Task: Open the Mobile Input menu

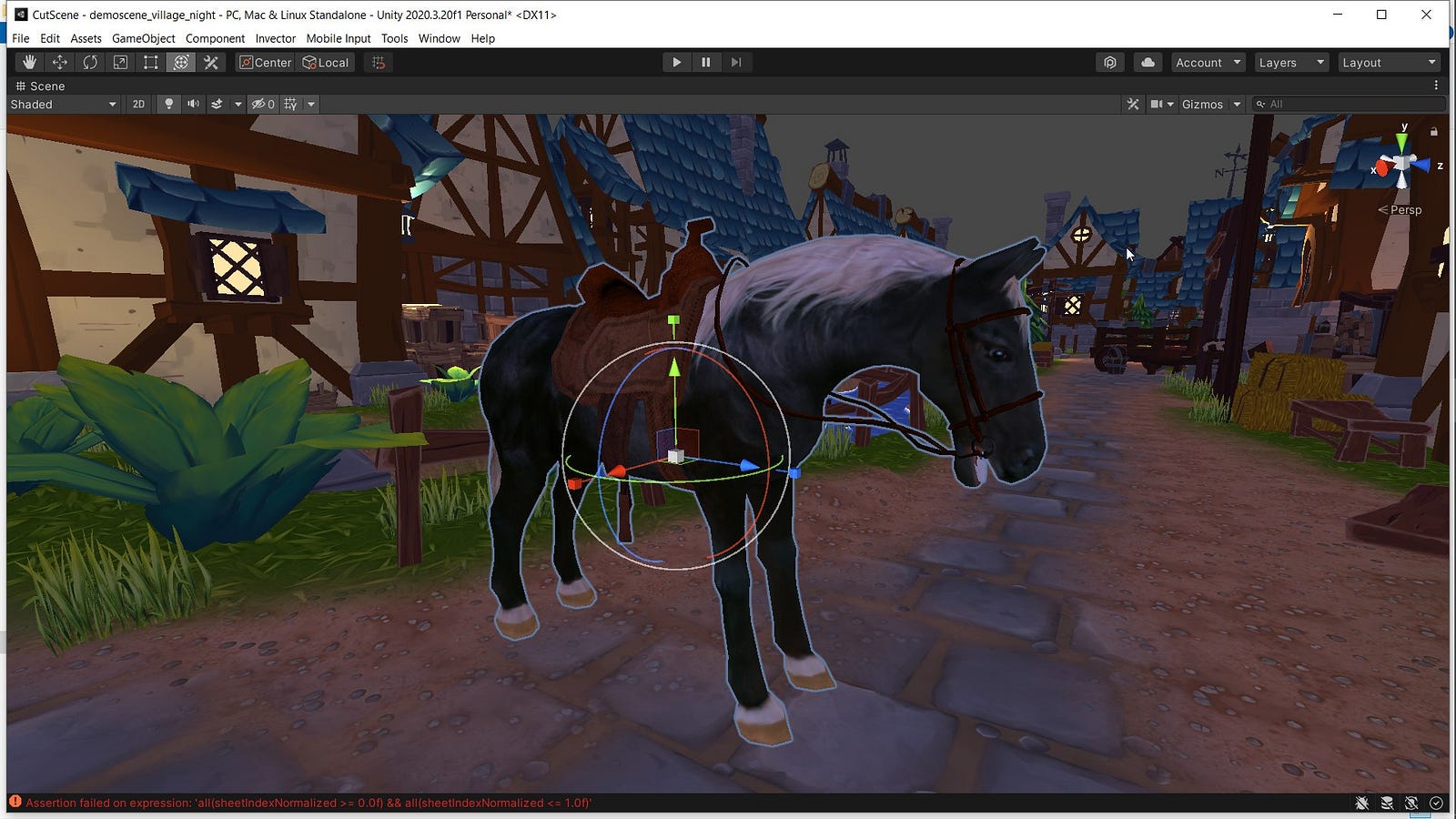Action: pyautogui.click(x=339, y=38)
